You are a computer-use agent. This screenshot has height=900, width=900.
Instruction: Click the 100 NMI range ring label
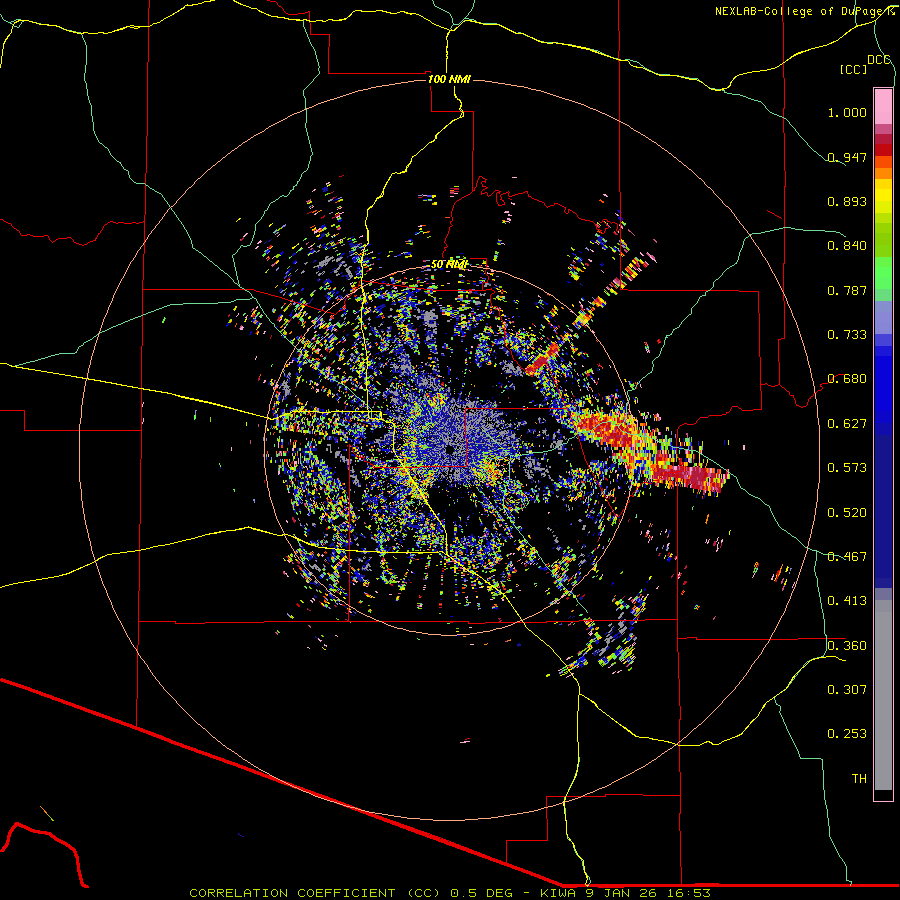click(x=449, y=79)
